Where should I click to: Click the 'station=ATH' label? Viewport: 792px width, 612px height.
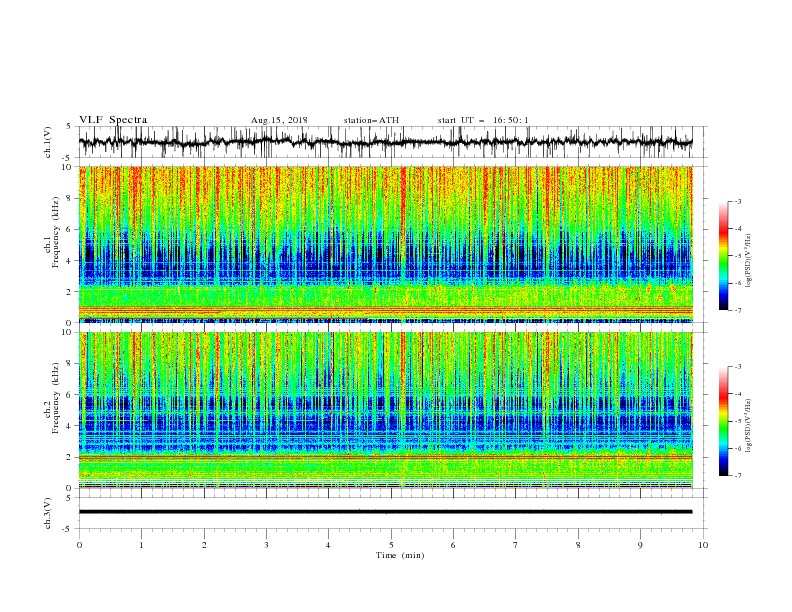tap(371, 120)
